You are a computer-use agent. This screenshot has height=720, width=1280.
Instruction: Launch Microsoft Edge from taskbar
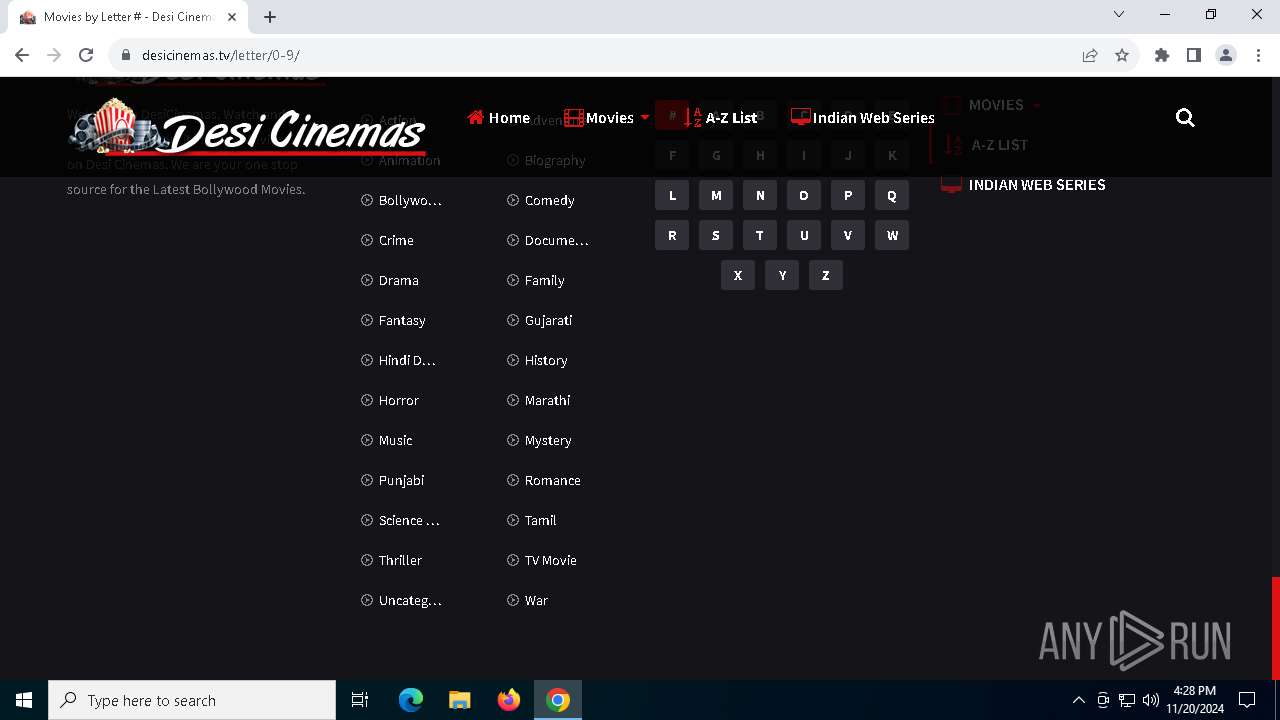click(411, 700)
